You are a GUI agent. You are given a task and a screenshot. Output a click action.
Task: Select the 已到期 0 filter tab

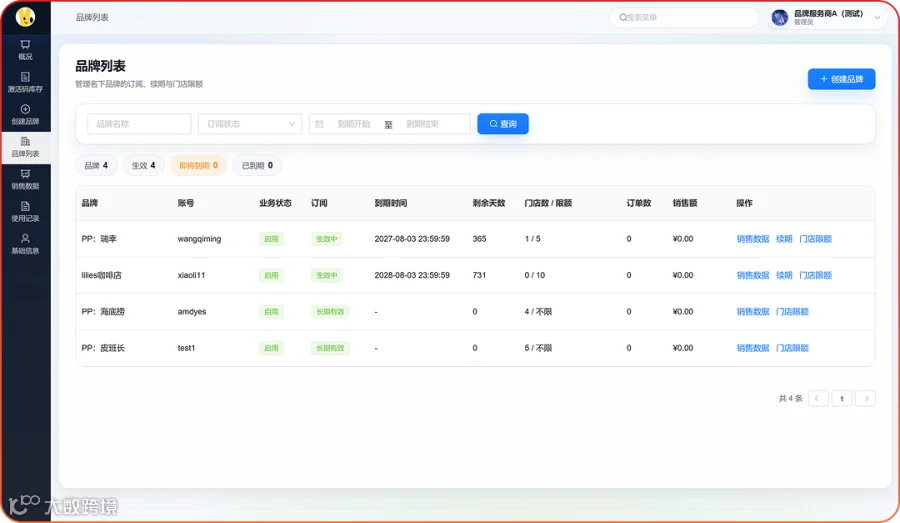pyautogui.click(x=257, y=165)
